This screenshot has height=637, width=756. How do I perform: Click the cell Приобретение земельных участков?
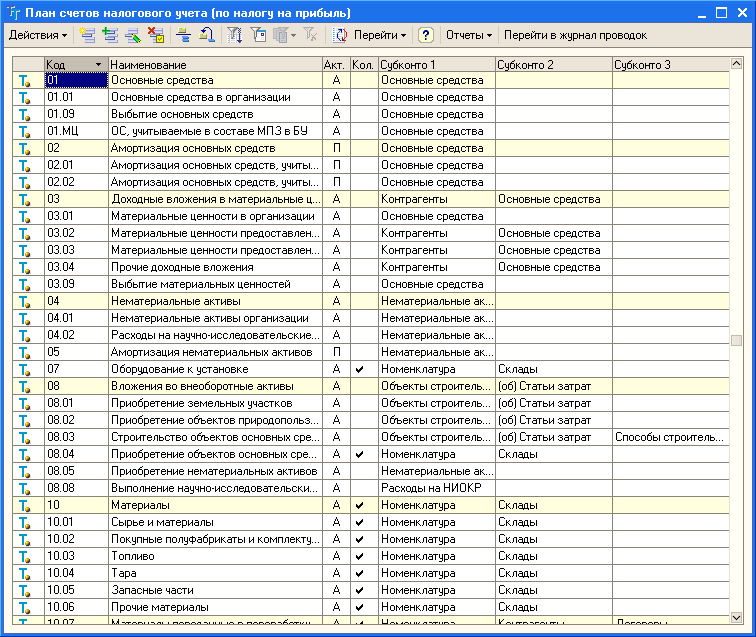pyautogui.click(x=216, y=403)
